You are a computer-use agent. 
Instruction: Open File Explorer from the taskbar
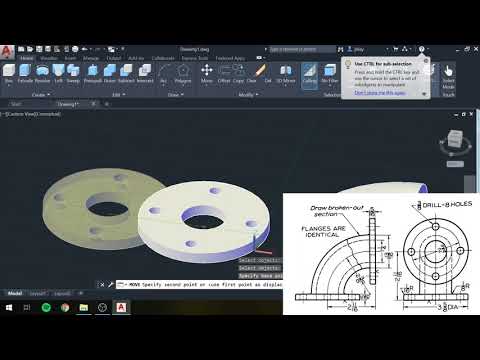coord(83,307)
